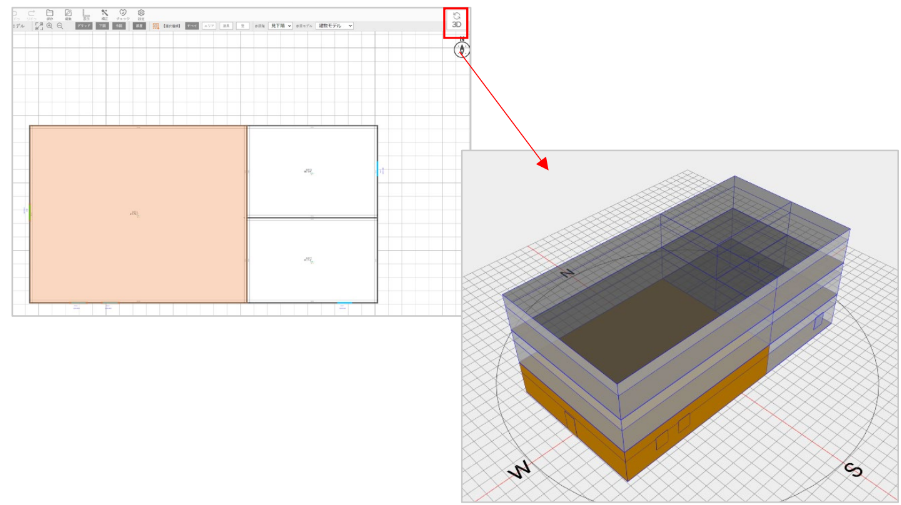Zoom out with the minus magnifier
The width and height of the screenshot is (901, 505).
(x=60, y=26)
